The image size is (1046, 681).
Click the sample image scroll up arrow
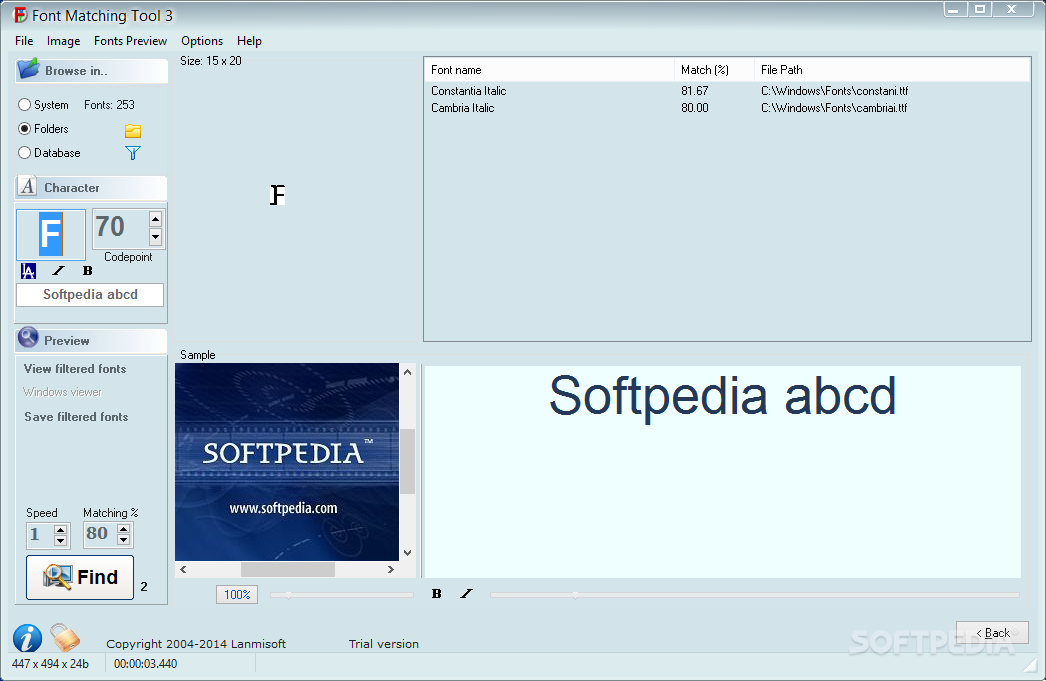pos(407,372)
